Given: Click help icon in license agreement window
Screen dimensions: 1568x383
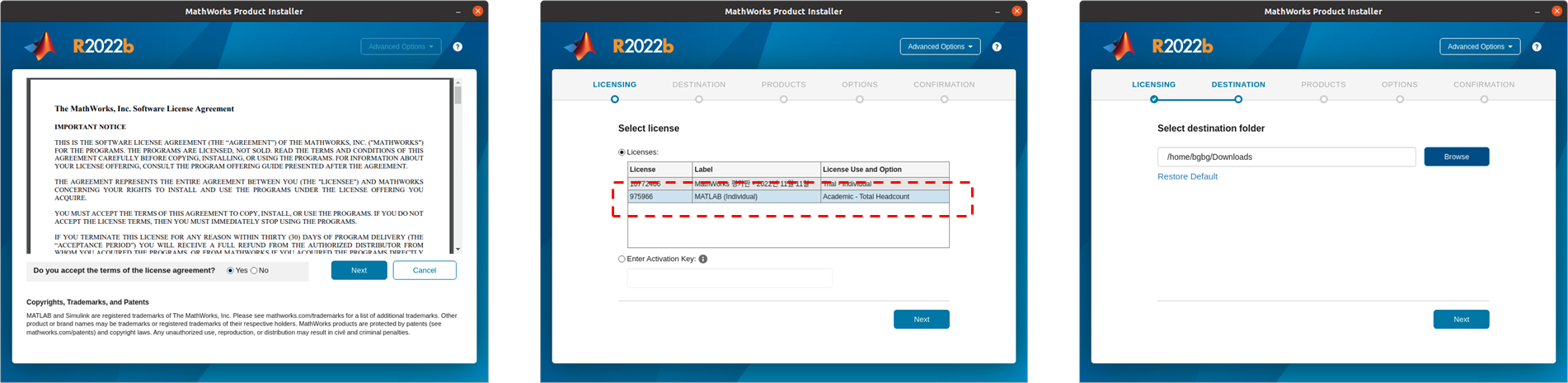Looking at the screenshot, I should (458, 47).
